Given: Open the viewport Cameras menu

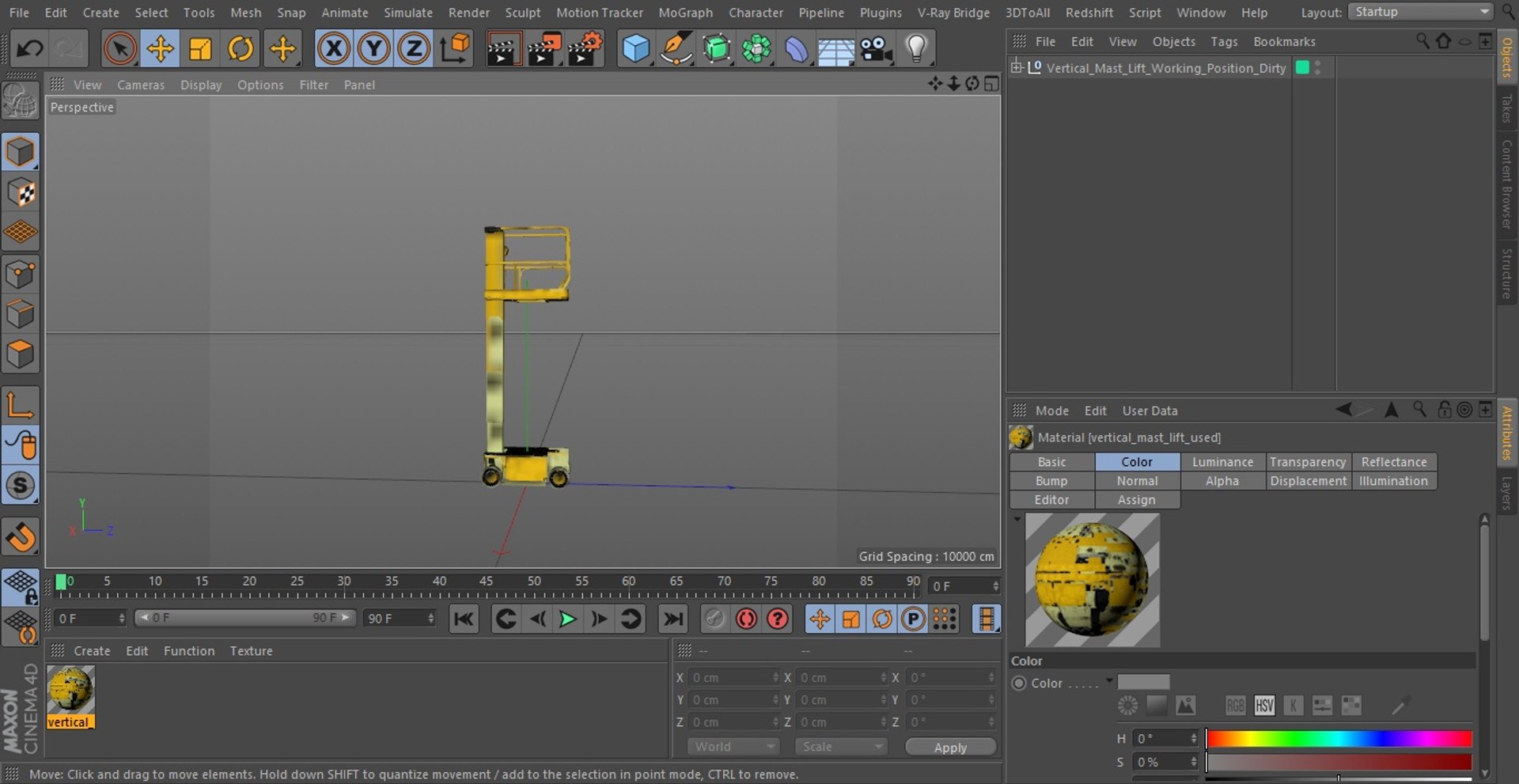Looking at the screenshot, I should tap(141, 85).
